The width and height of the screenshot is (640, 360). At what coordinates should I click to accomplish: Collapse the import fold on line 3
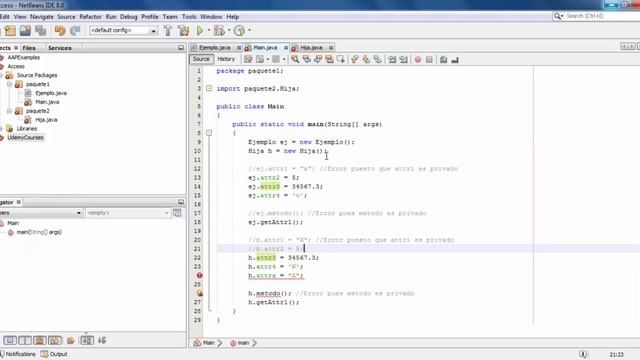[x=209, y=88]
